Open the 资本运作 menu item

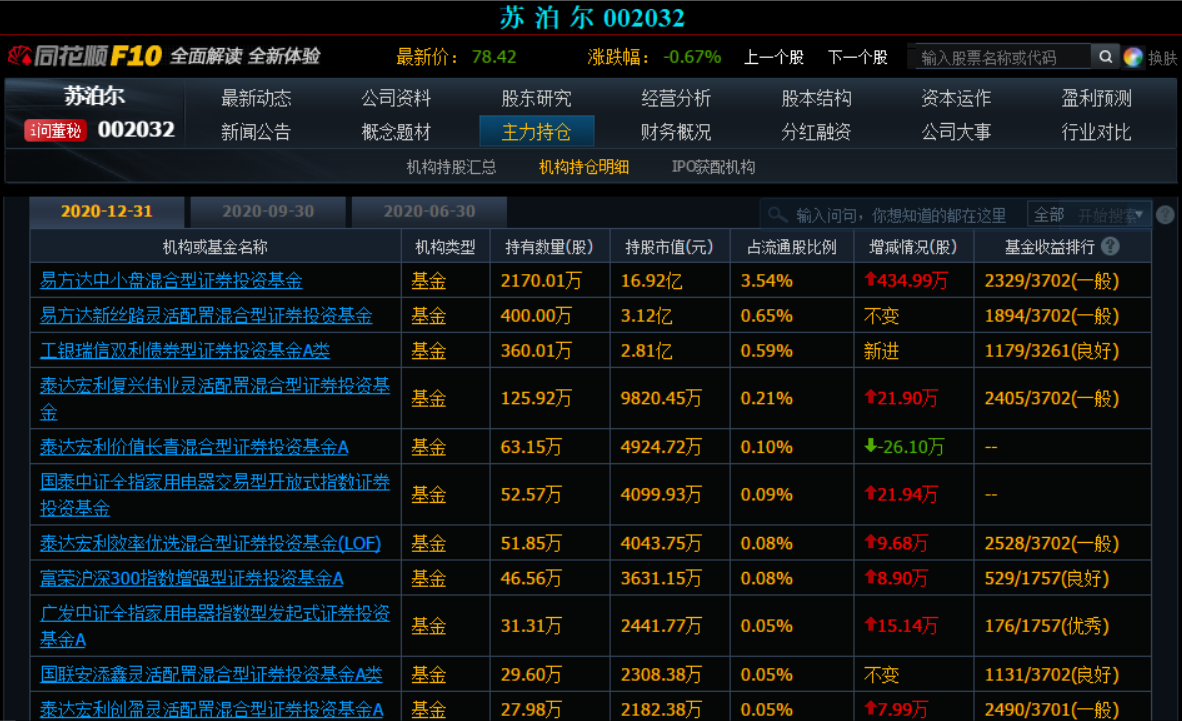(x=956, y=98)
